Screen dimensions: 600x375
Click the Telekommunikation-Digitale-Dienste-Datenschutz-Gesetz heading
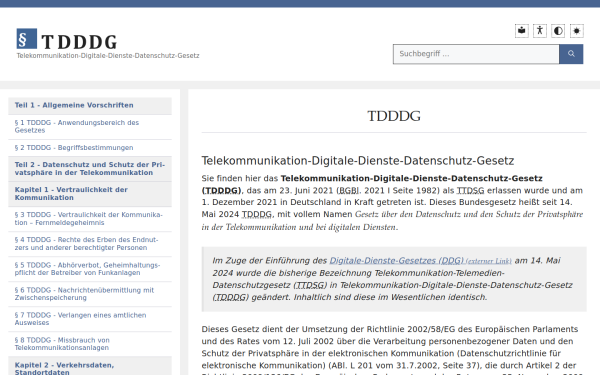[358, 161]
